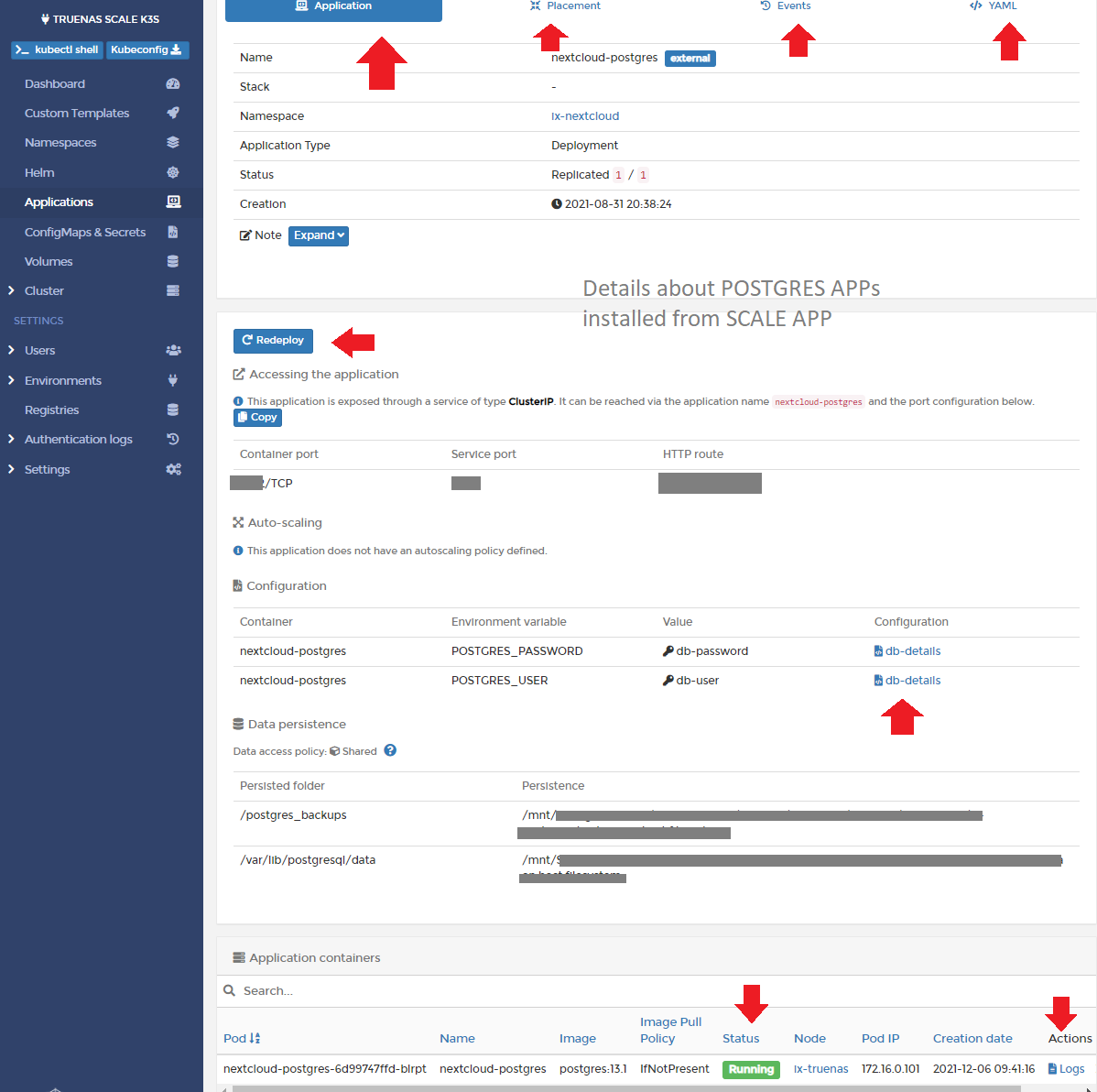The height and width of the screenshot is (1092, 1097).
Task: Expand the Note section dropdown
Action: [x=319, y=235]
